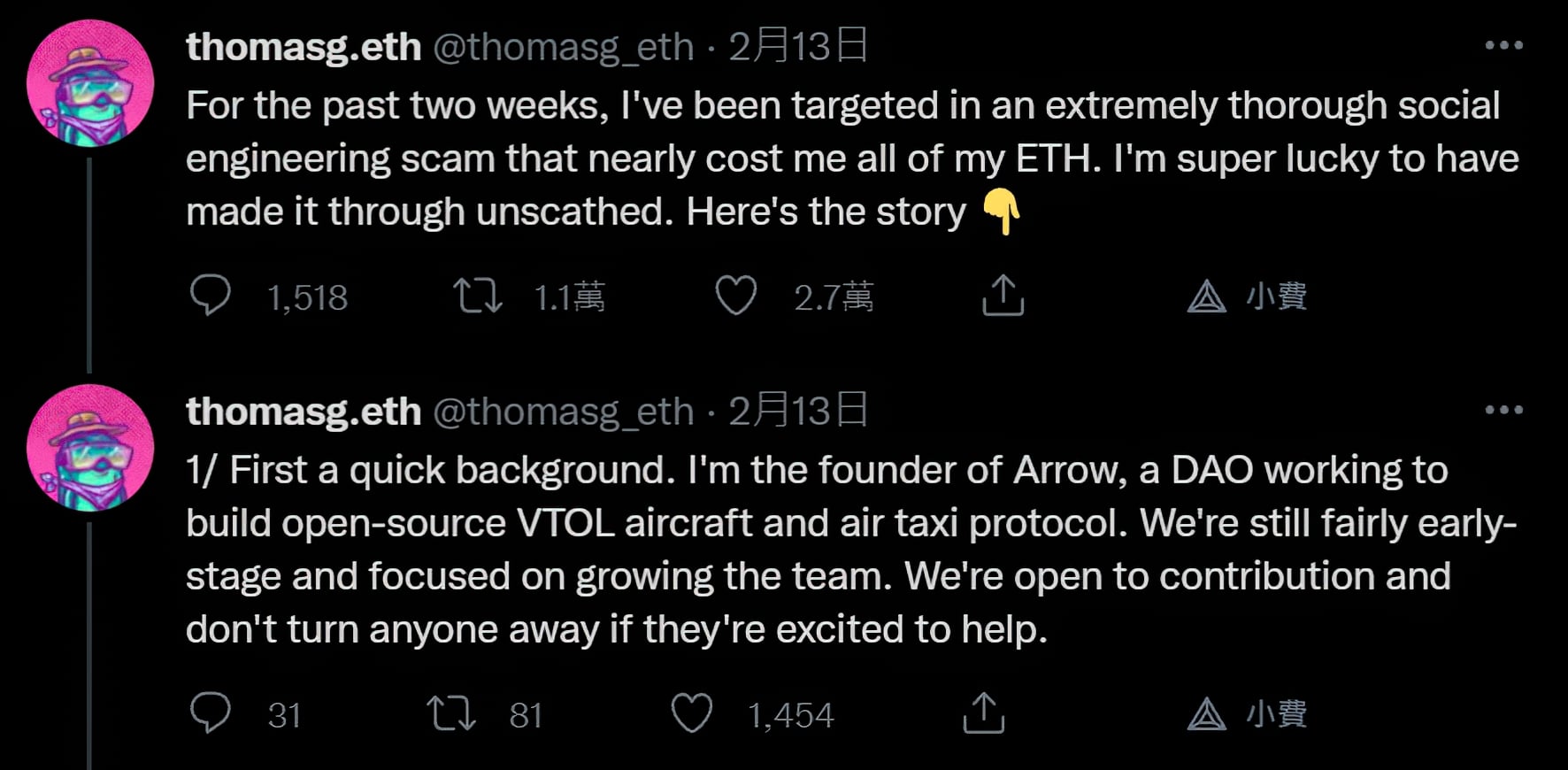
Task: Like the first tweet with 2.7萬 likes
Action: (x=736, y=296)
